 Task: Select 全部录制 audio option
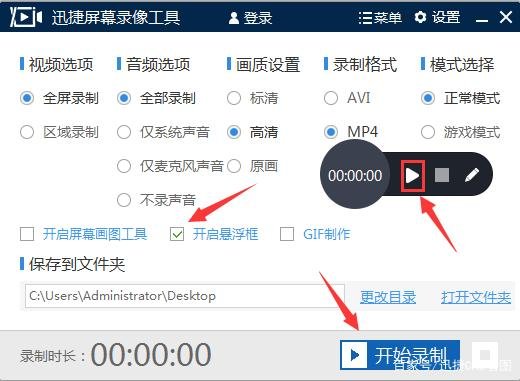point(156,98)
